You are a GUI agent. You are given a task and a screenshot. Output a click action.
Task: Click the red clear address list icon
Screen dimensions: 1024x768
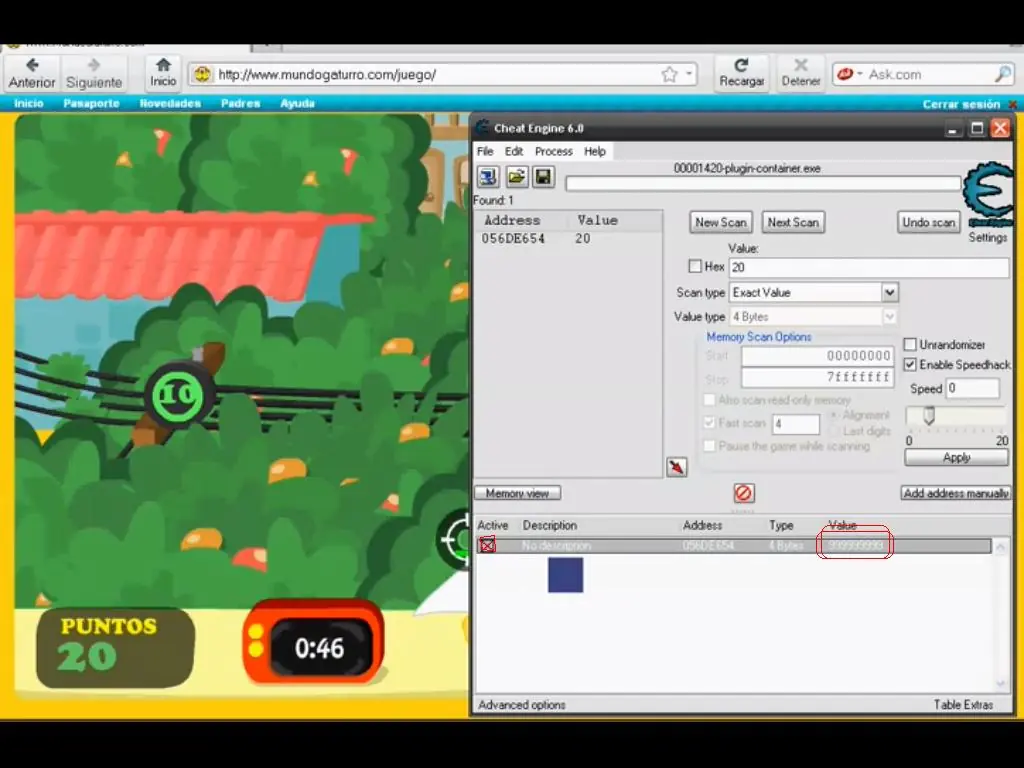(x=743, y=493)
